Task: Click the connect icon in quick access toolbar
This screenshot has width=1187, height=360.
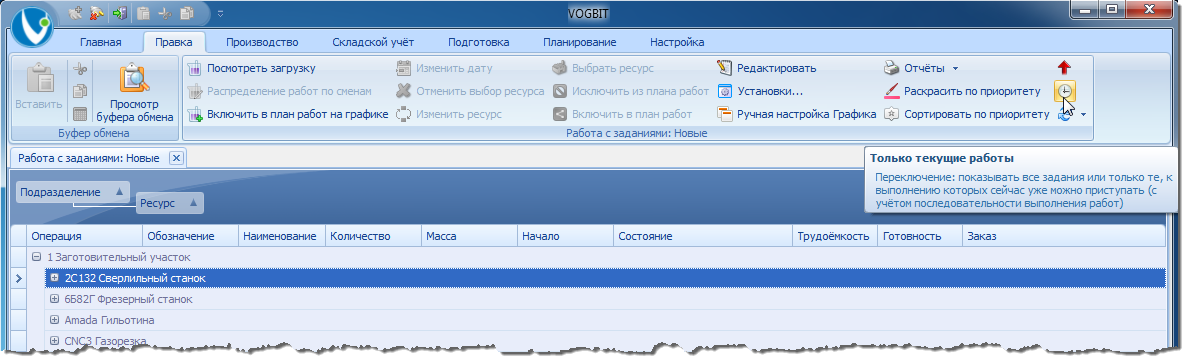Action: 75,13
